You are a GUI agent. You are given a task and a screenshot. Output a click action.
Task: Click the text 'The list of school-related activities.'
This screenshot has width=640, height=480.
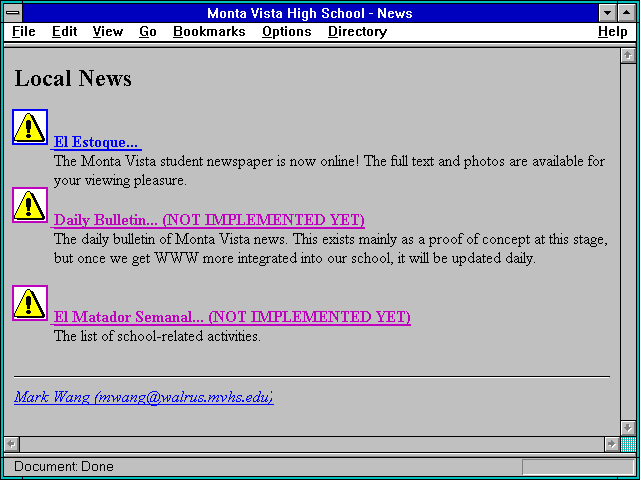pos(157,337)
